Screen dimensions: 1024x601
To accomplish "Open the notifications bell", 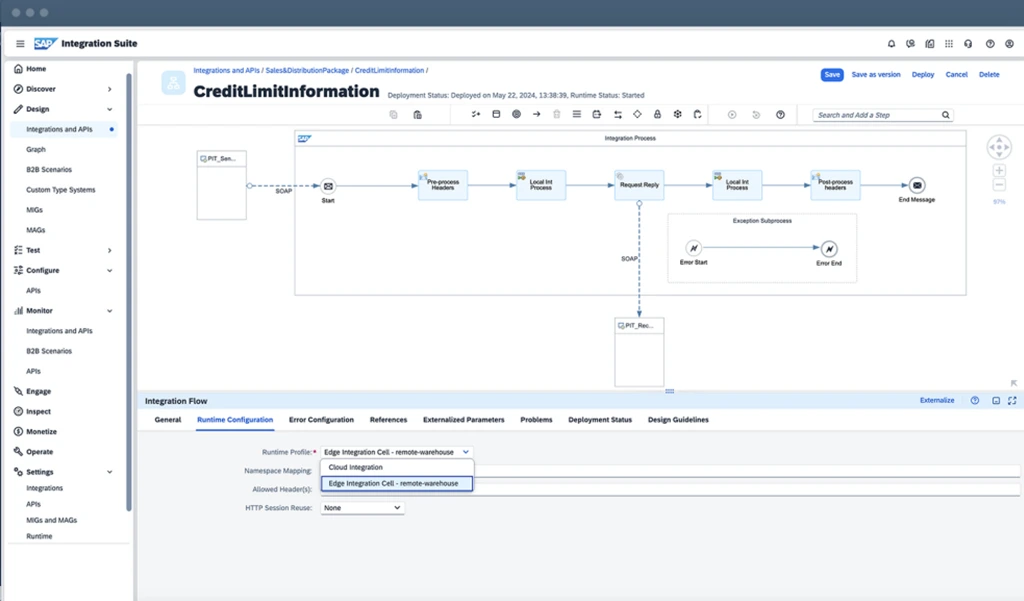I will coord(891,44).
